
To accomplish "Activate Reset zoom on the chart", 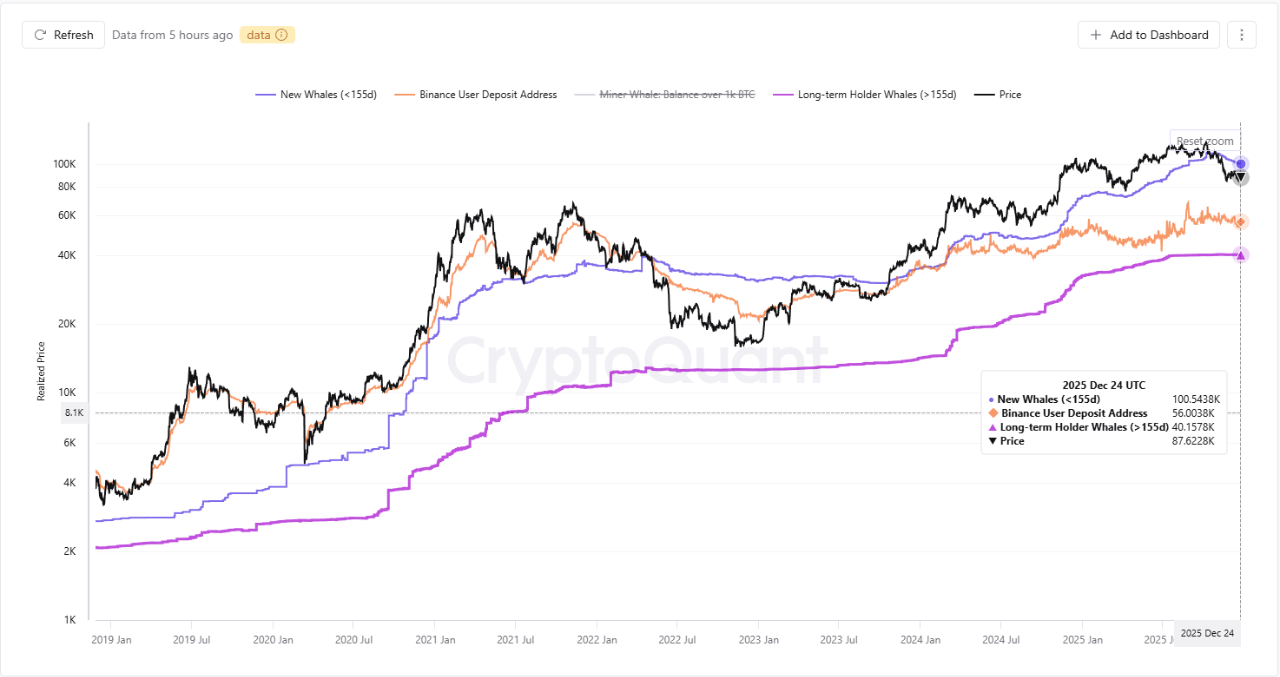I will coord(1204,141).
